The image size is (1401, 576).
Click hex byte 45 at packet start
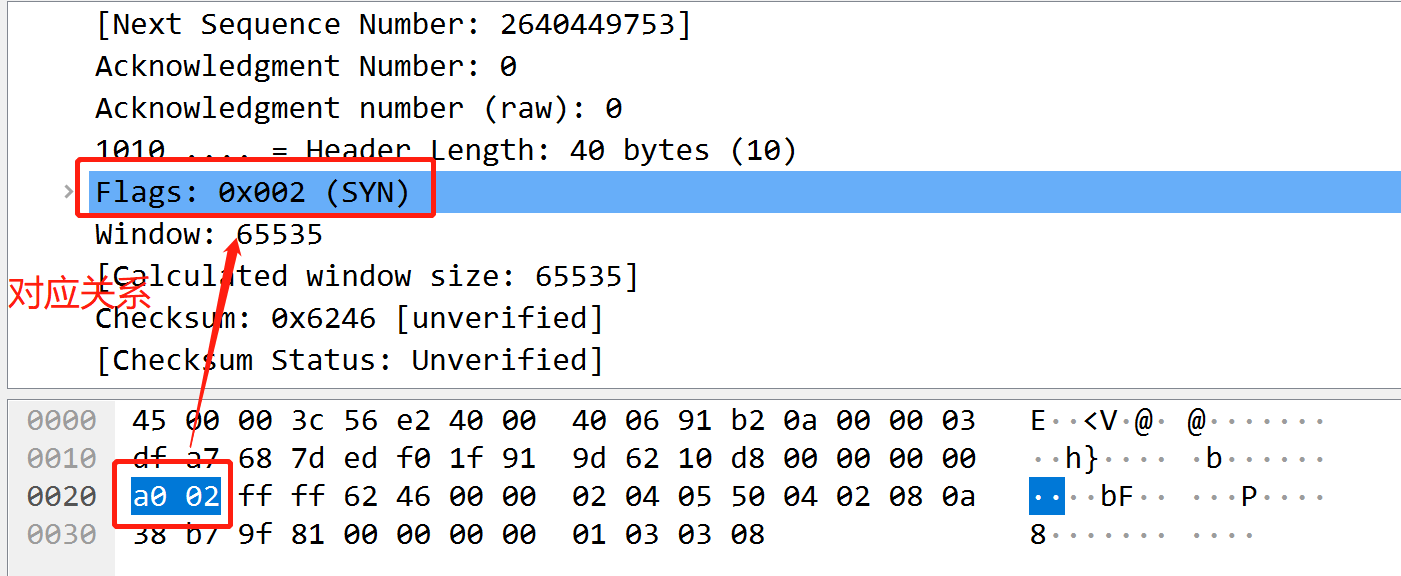147,420
